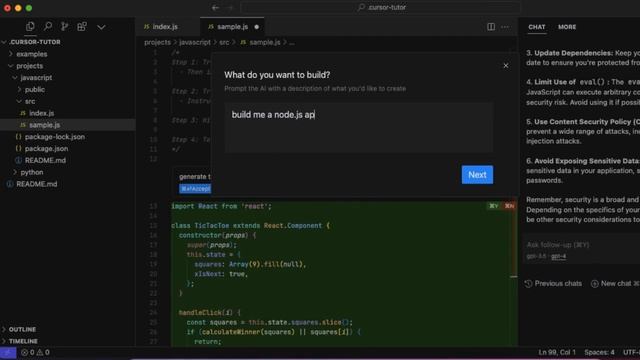
Task: Reject the diff with ⌘N badge
Action: point(509,206)
